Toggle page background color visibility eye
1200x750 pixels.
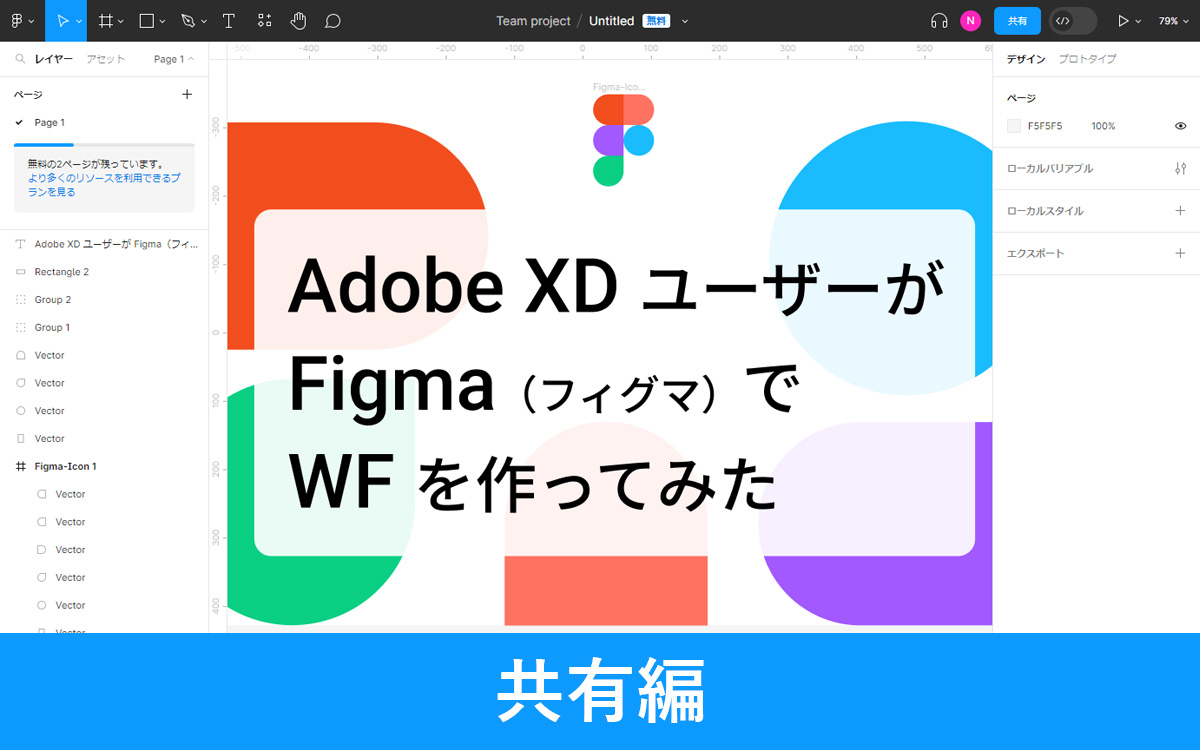1180,126
